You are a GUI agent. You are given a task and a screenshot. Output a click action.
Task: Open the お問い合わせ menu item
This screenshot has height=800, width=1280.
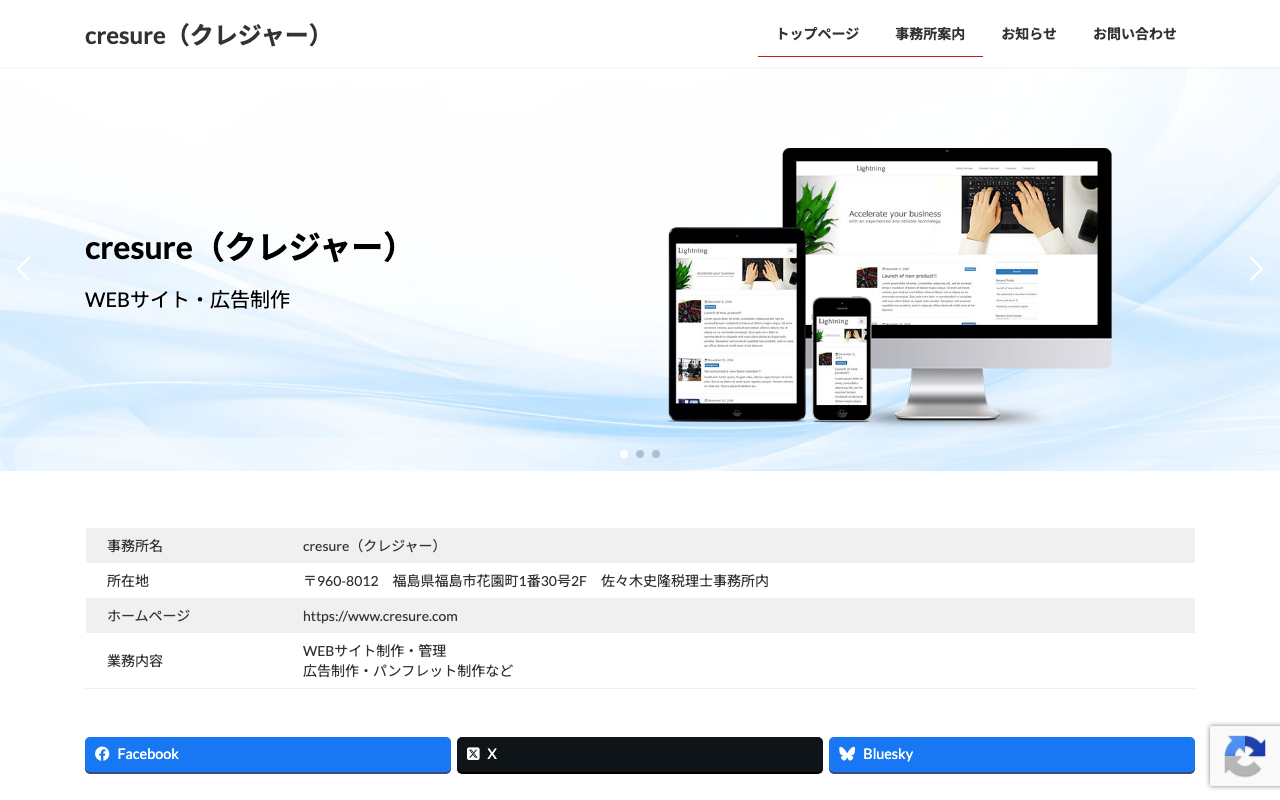pyautogui.click(x=1135, y=34)
